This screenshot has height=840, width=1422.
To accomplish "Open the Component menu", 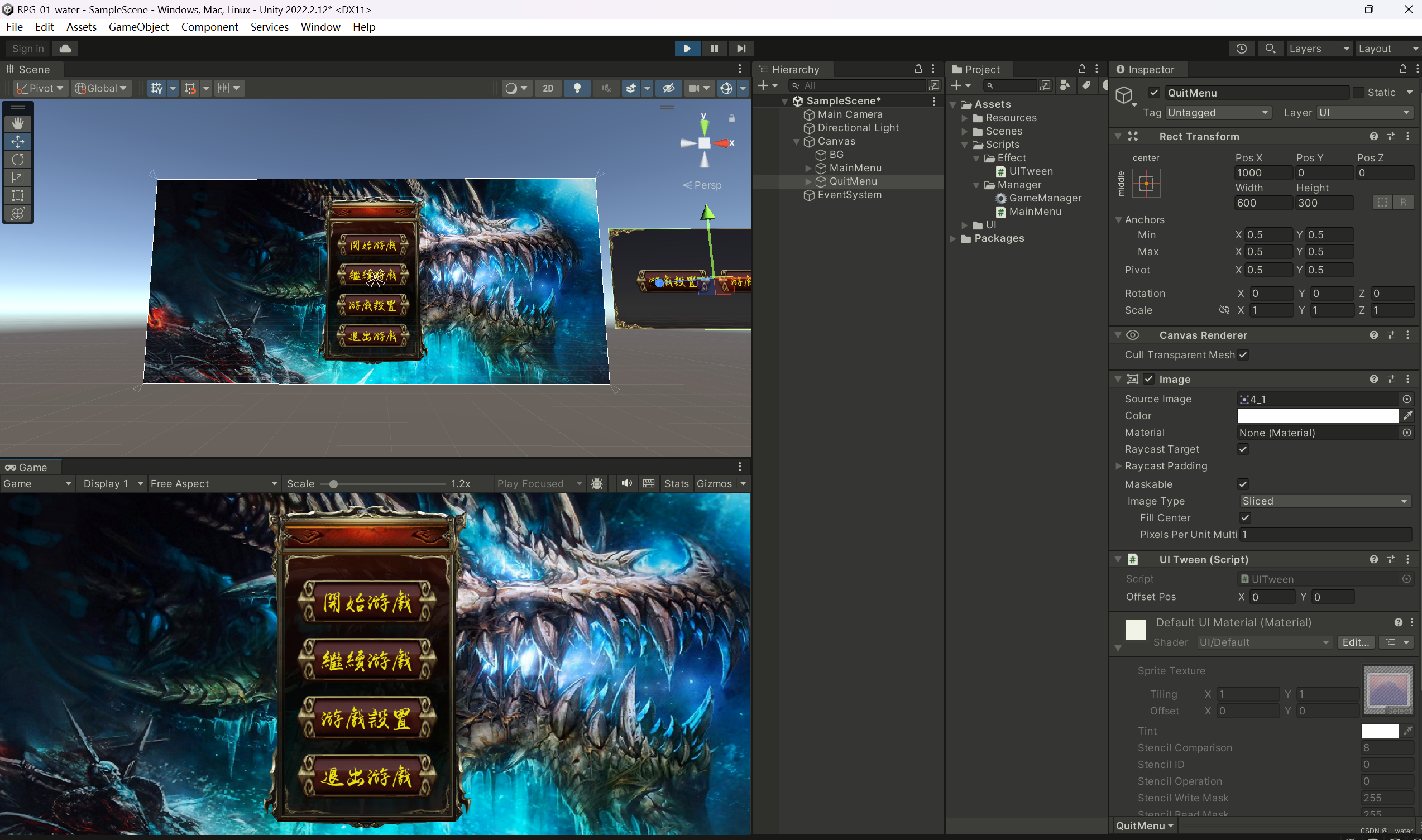I will pos(209,27).
